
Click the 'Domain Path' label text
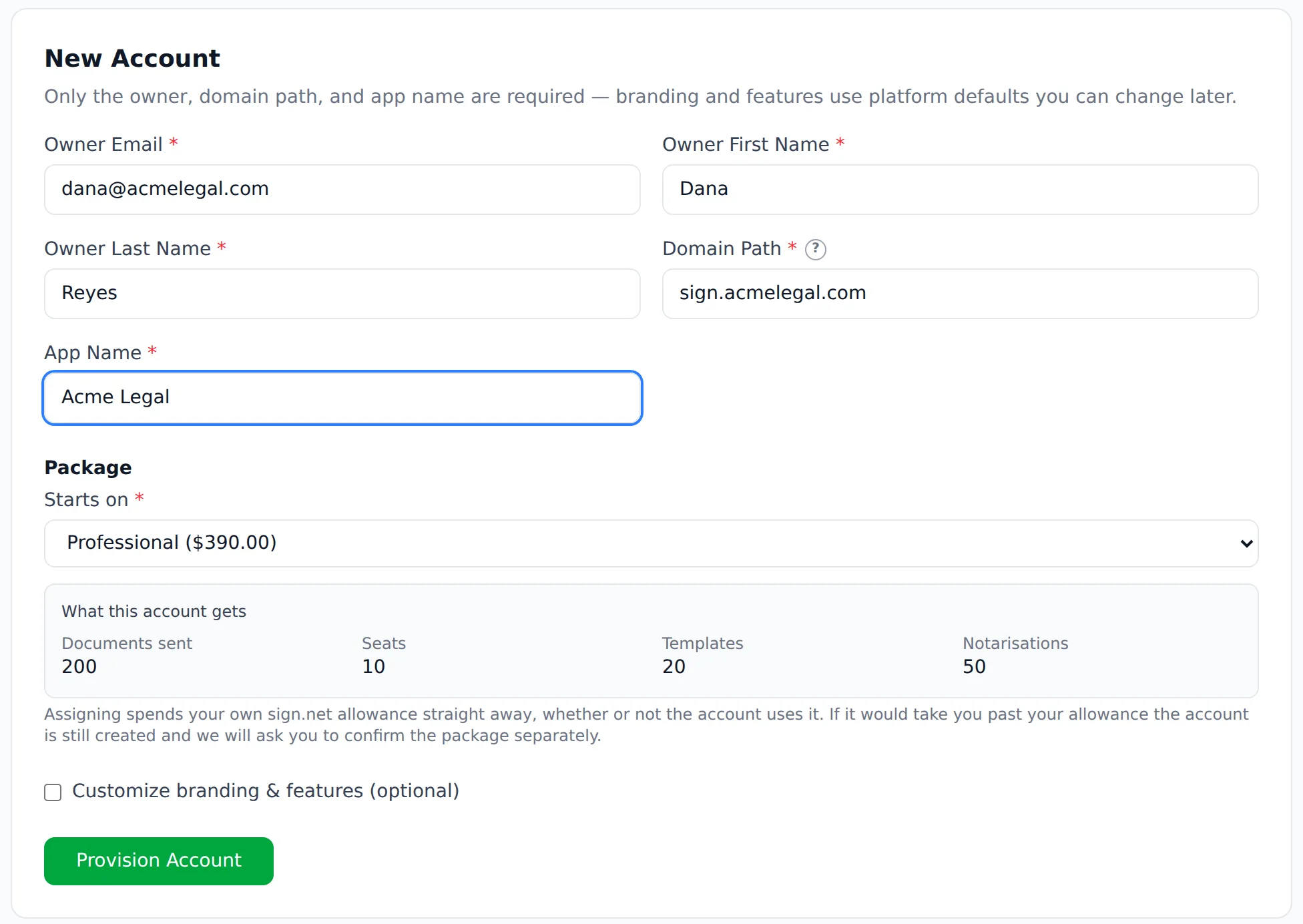pyautogui.click(x=722, y=248)
